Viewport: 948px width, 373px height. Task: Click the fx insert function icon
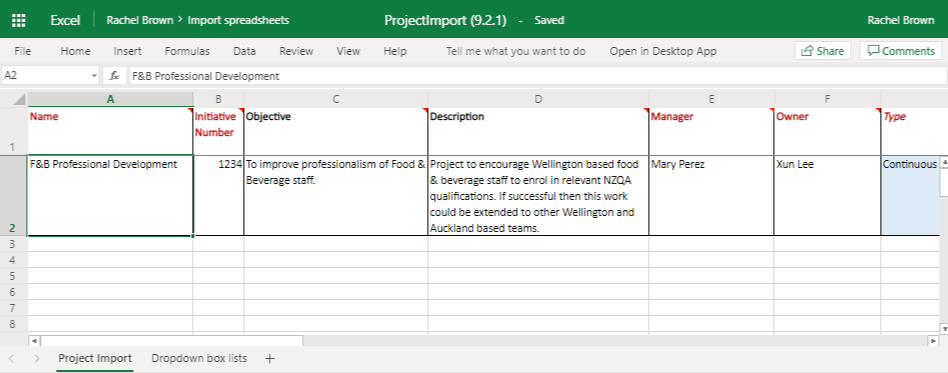click(x=114, y=76)
